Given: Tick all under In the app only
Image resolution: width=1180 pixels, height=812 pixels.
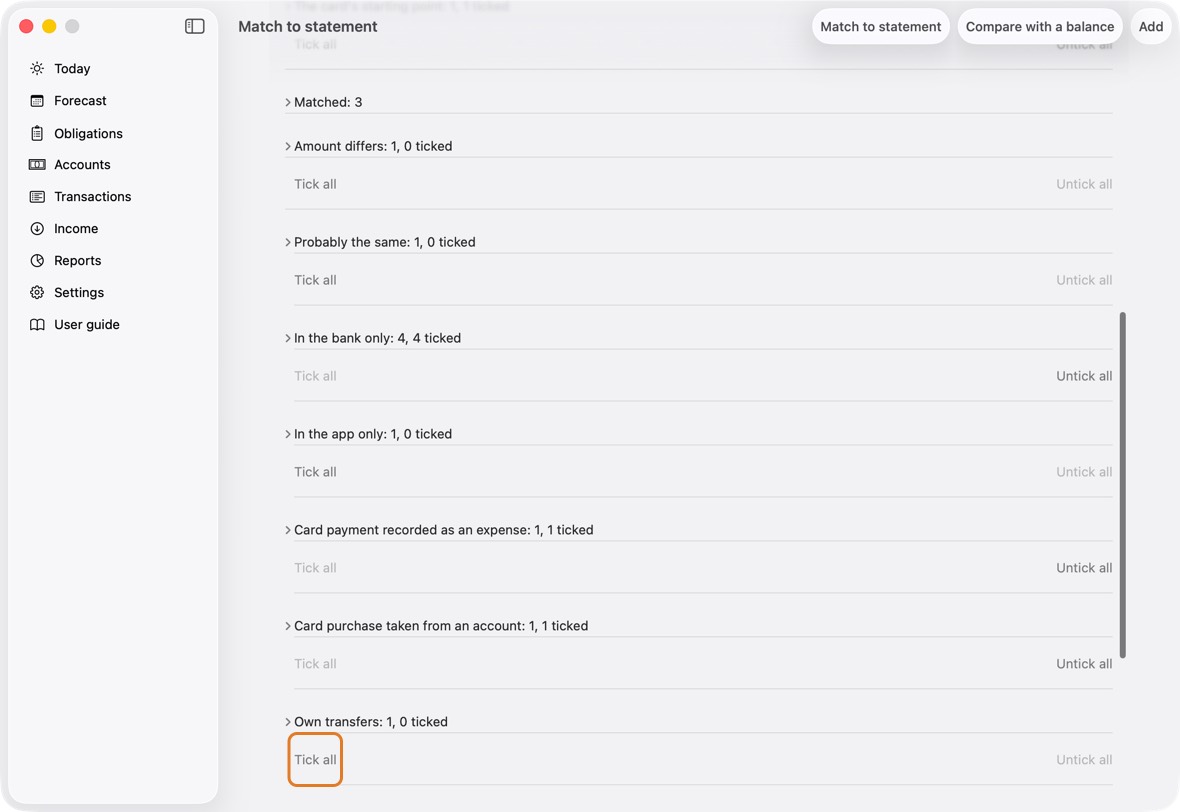Looking at the screenshot, I should coord(315,472).
